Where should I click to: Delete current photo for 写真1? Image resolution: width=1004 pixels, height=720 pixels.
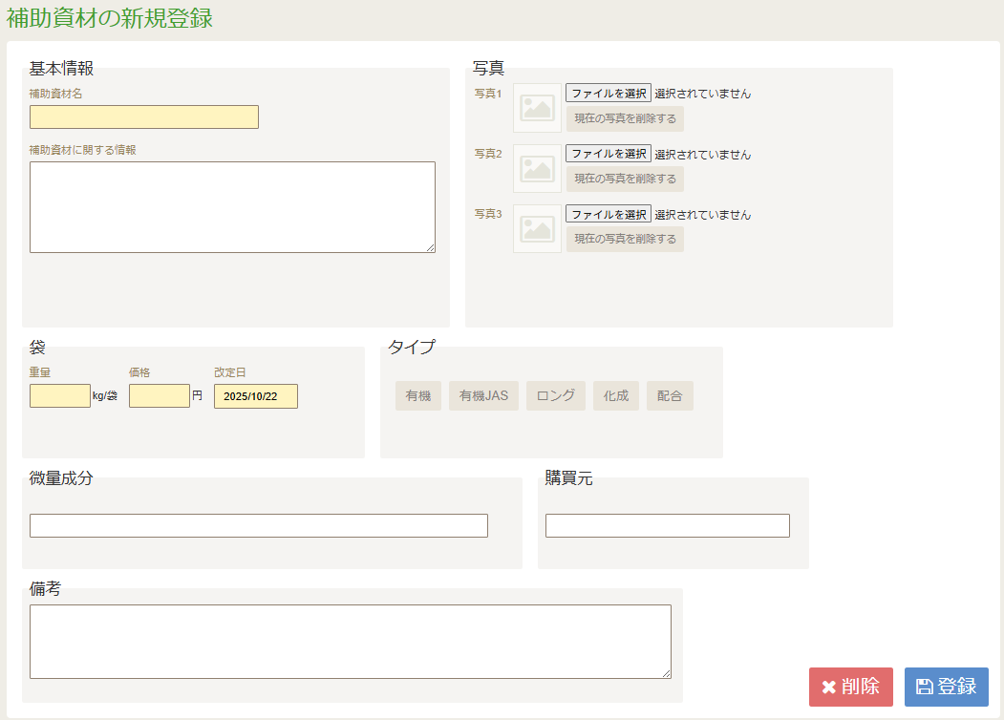(x=625, y=119)
